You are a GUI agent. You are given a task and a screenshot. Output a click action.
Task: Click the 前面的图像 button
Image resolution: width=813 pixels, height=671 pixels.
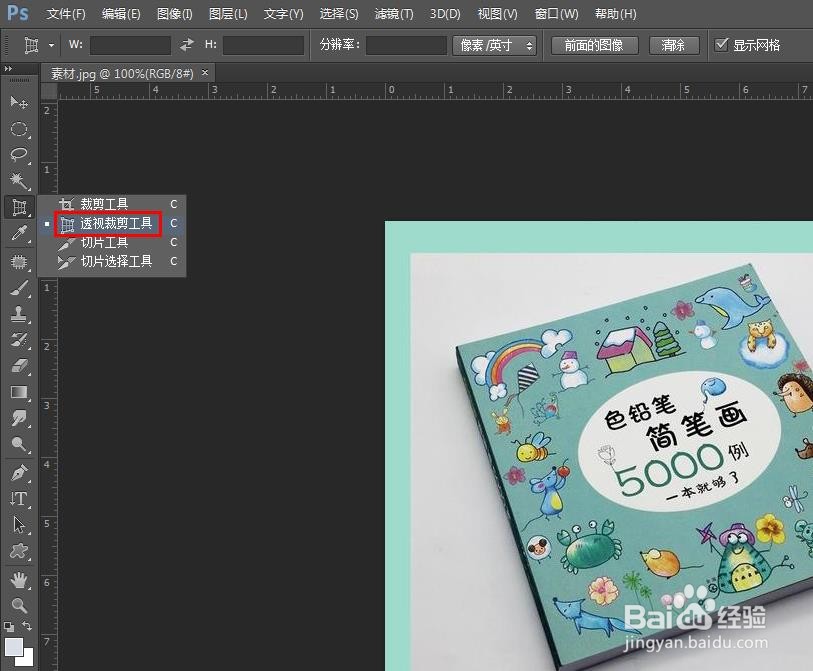click(x=594, y=45)
